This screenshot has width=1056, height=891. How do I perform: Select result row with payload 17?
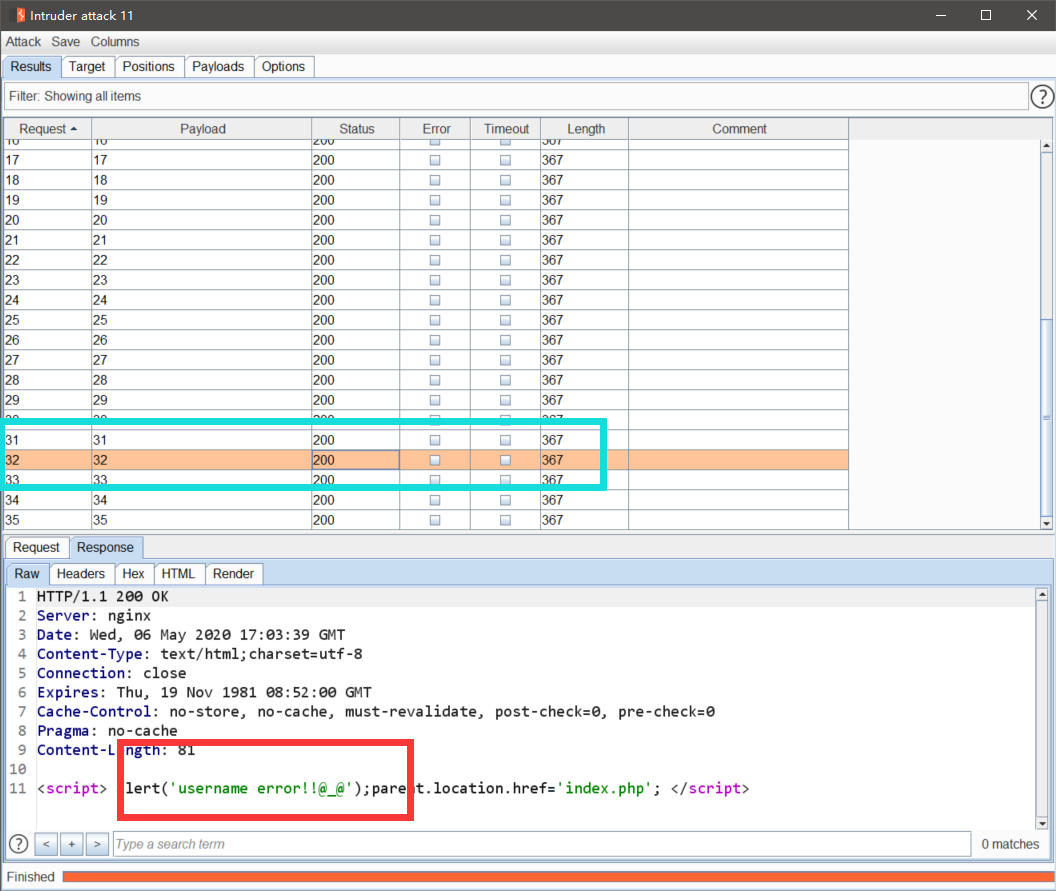tap(426, 160)
